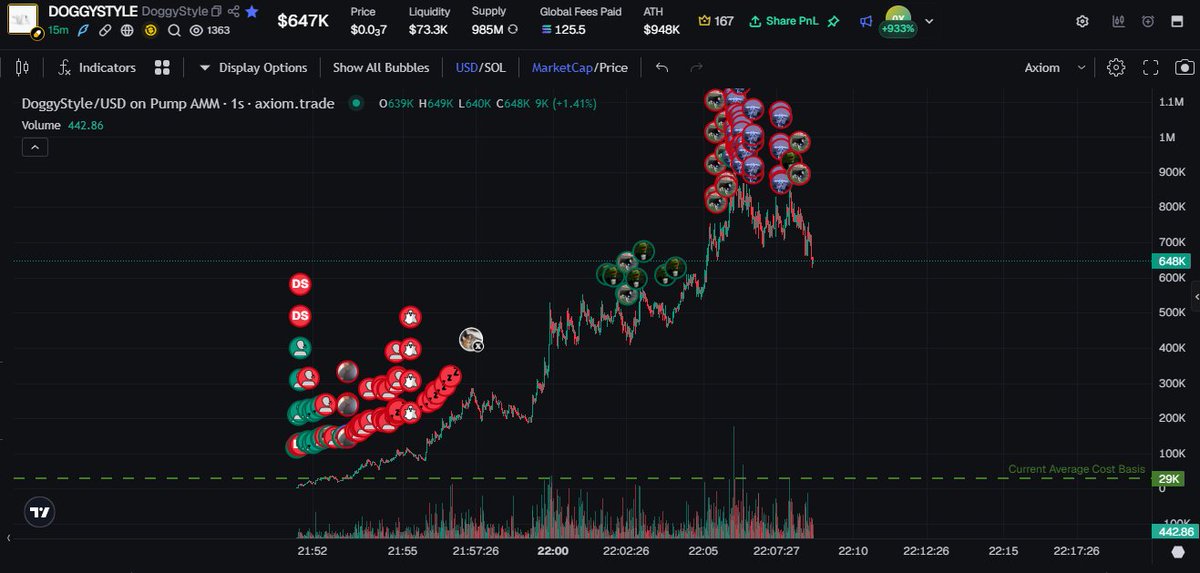The width and height of the screenshot is (1200, 573).
Task: Pin the token using the green pin icon
Action: pyautogui.click(x=833, y=20)
